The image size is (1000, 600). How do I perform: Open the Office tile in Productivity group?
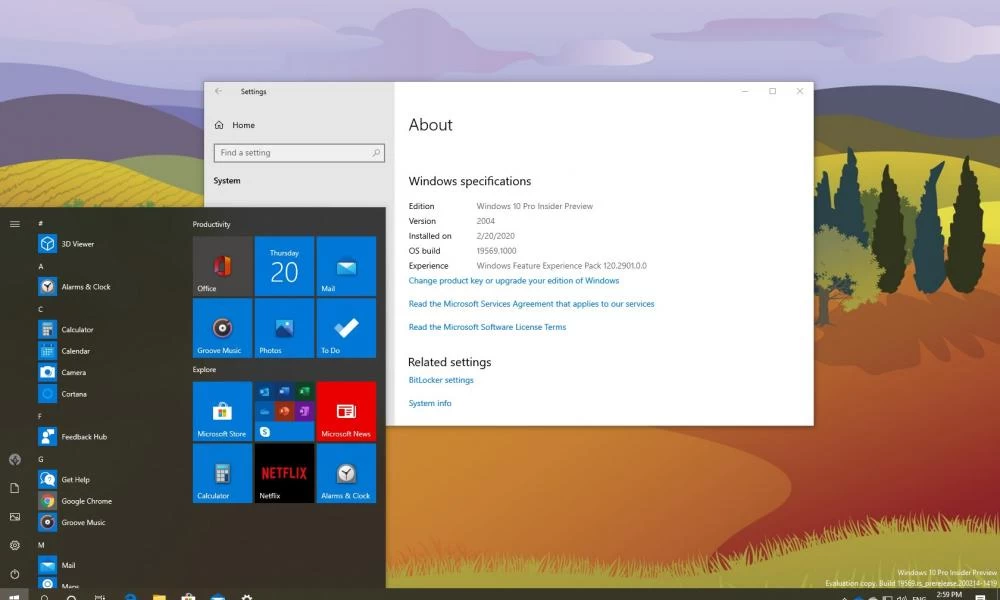pyautogui.click(x=222, y=266)
